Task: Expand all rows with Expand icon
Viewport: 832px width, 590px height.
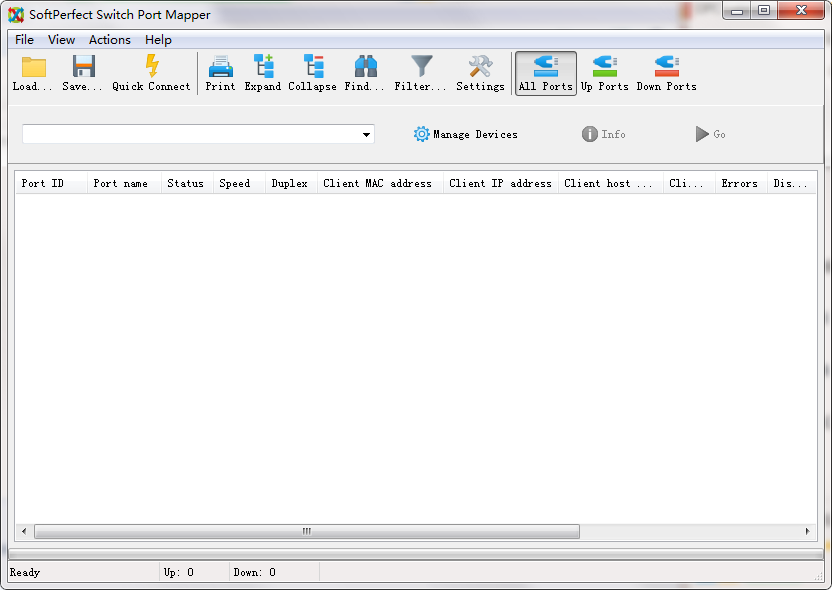Action: 263,66
